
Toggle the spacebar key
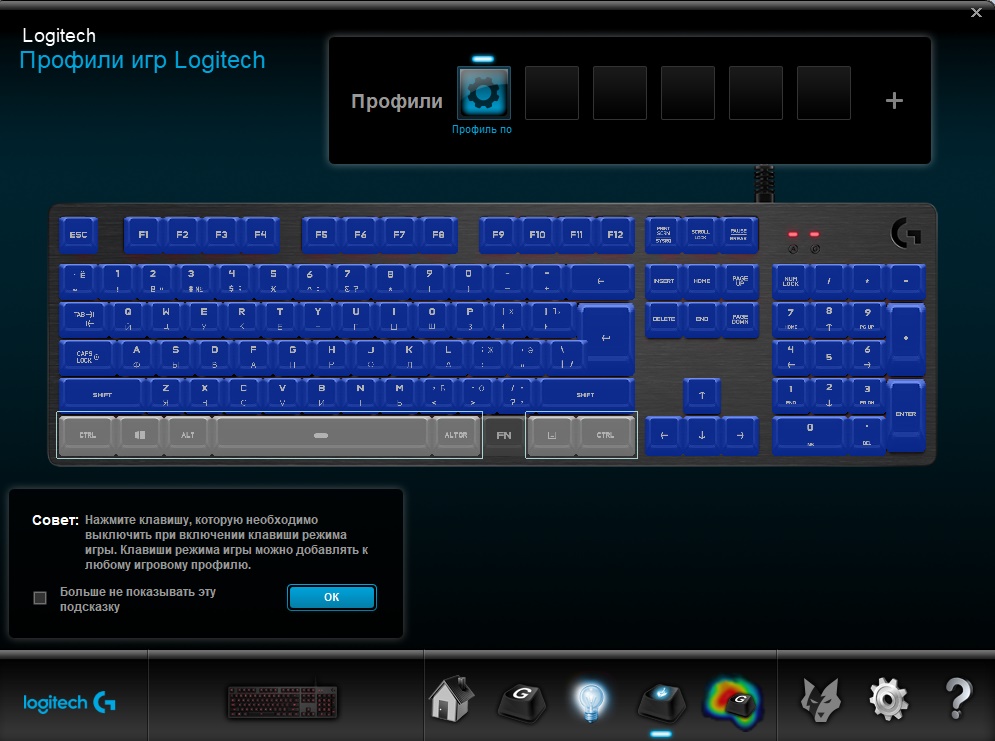(321, 435)
